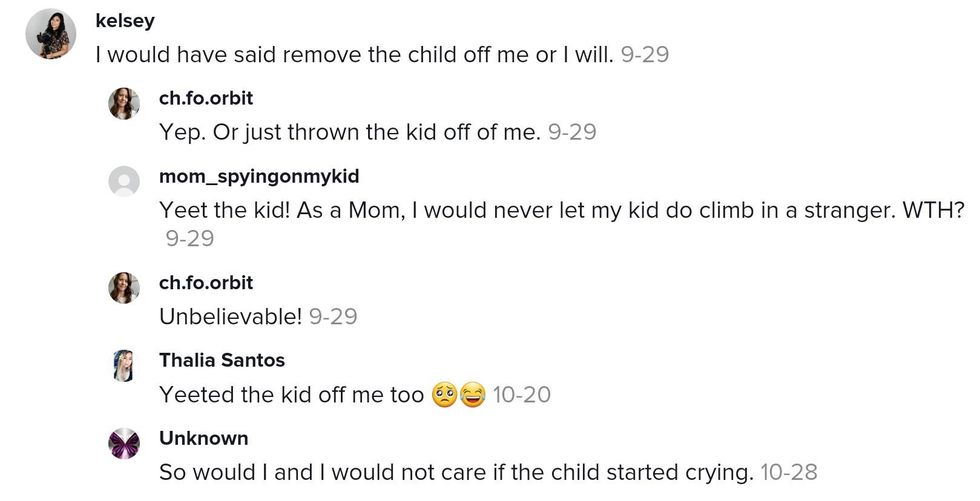Open the Thalia Santos username link
The height and width of the screenshot is (501, 980).
tap(222, 360)
